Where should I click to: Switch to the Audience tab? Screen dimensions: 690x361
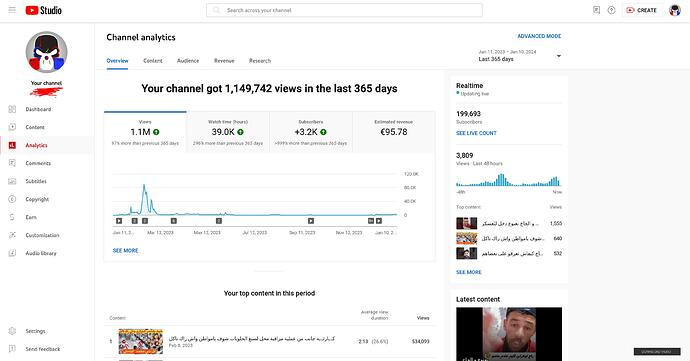[188, 61]
